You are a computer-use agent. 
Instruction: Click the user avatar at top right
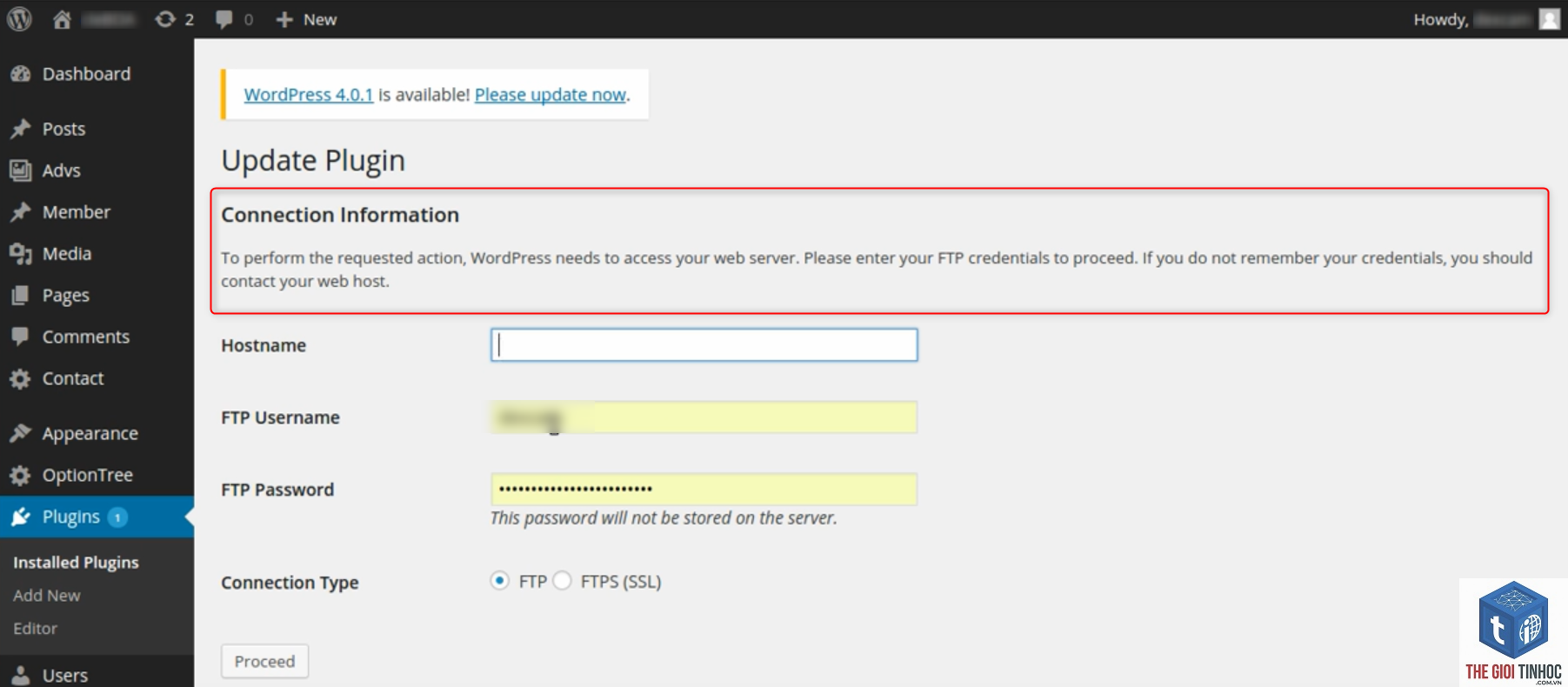1549,19
